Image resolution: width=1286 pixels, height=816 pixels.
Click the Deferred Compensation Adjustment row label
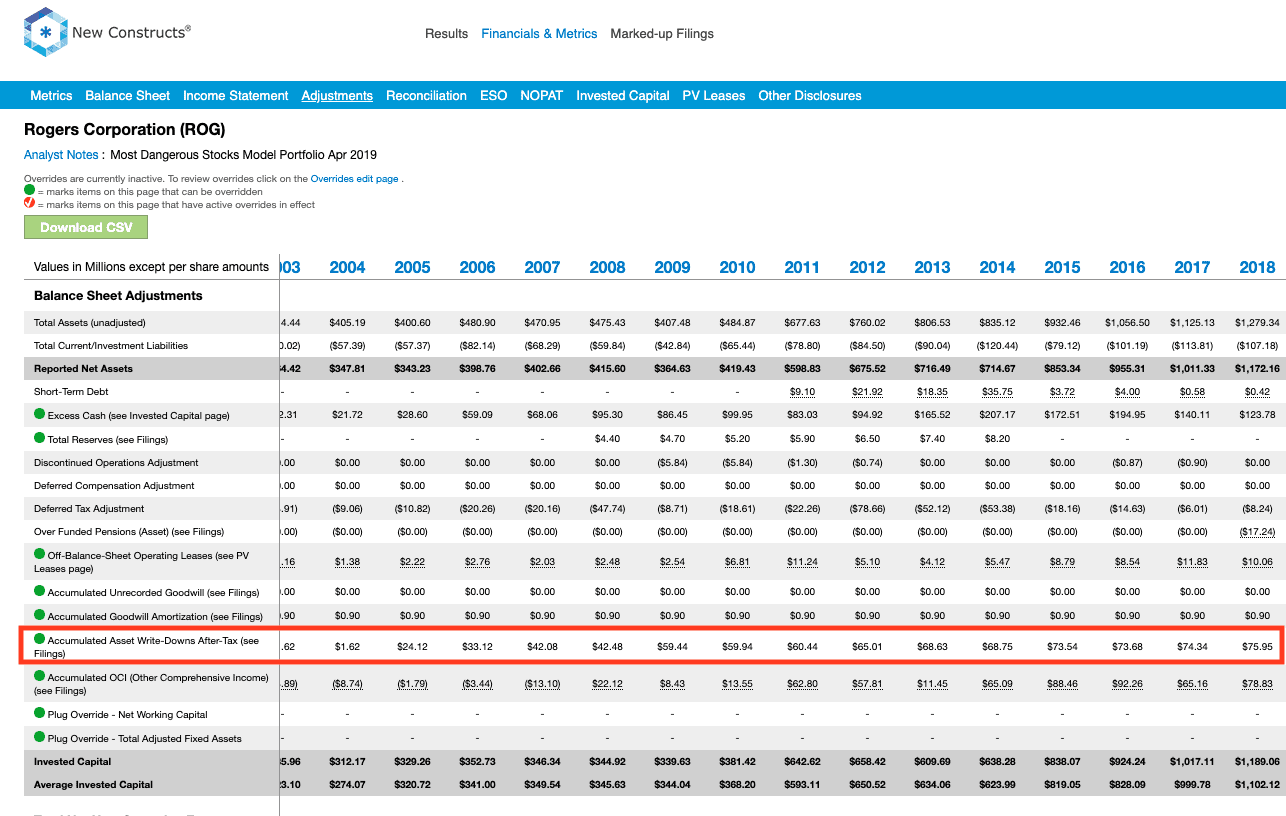(x=115, y=486)
